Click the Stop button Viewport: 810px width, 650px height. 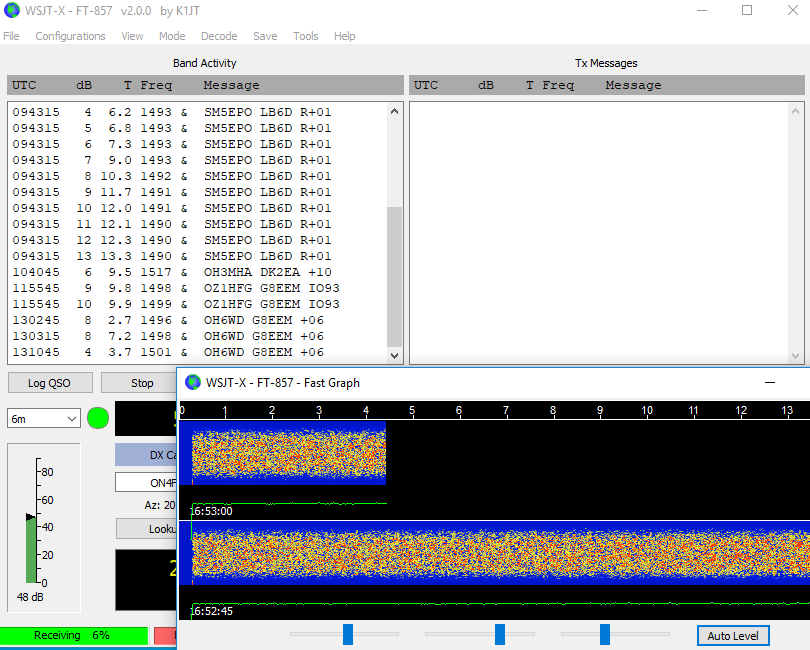tap(138, 383)
